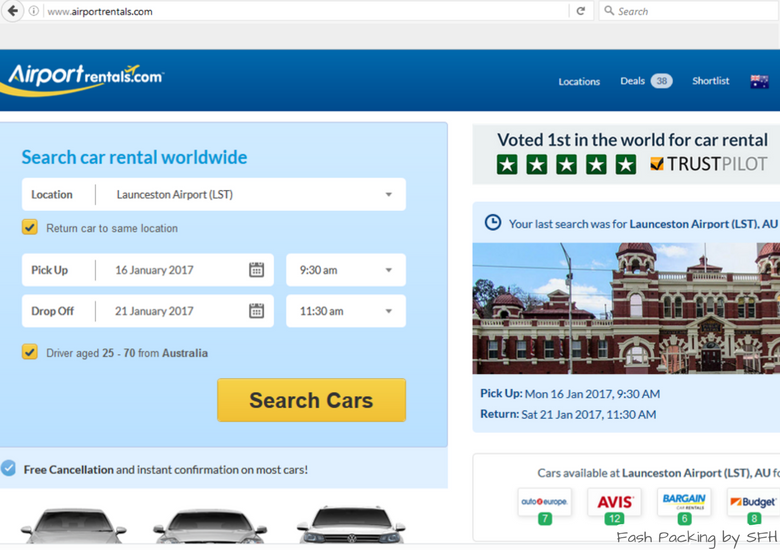The image size is (780, 550).
Task: Click the Trustpilot five-star rating
Action: tap(566, 164)
